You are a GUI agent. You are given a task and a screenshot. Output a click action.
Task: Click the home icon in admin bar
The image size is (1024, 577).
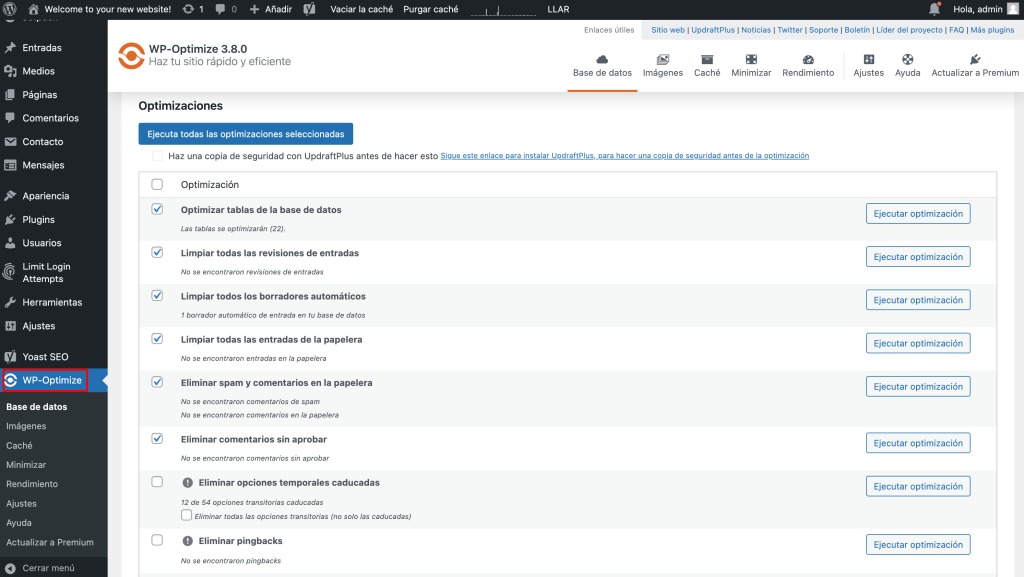click(33, 9)
